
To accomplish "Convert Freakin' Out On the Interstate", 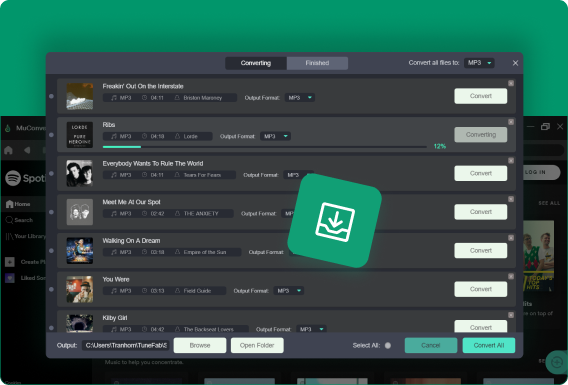I will [x=481, y=96].
